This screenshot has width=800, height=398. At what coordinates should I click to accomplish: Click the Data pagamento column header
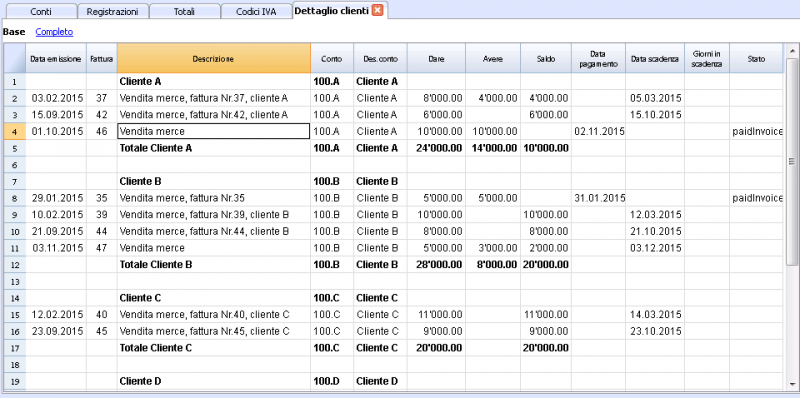tap(598, 59)
